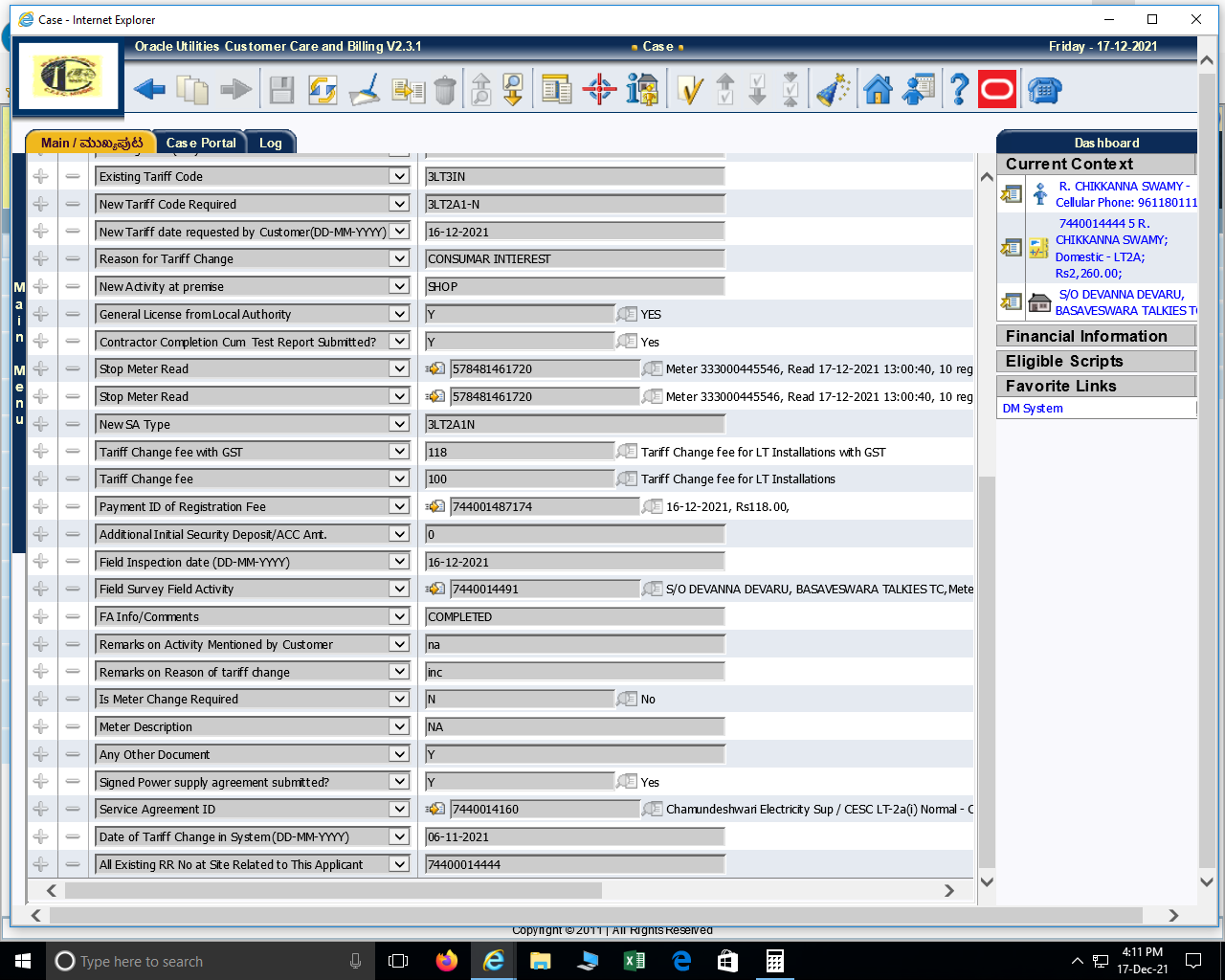Click the form's horizontal scrollbar right arrow

click(949, 890)
